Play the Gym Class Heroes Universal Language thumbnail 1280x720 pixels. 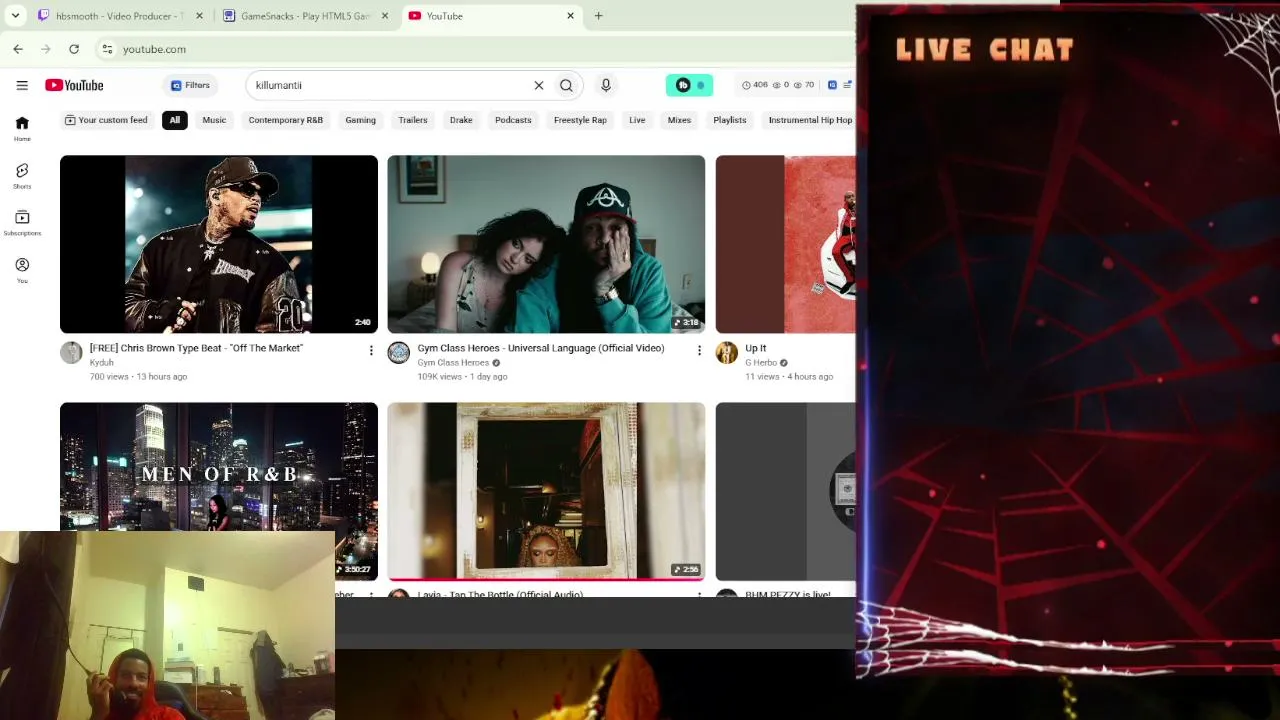(x=546, y=244)
